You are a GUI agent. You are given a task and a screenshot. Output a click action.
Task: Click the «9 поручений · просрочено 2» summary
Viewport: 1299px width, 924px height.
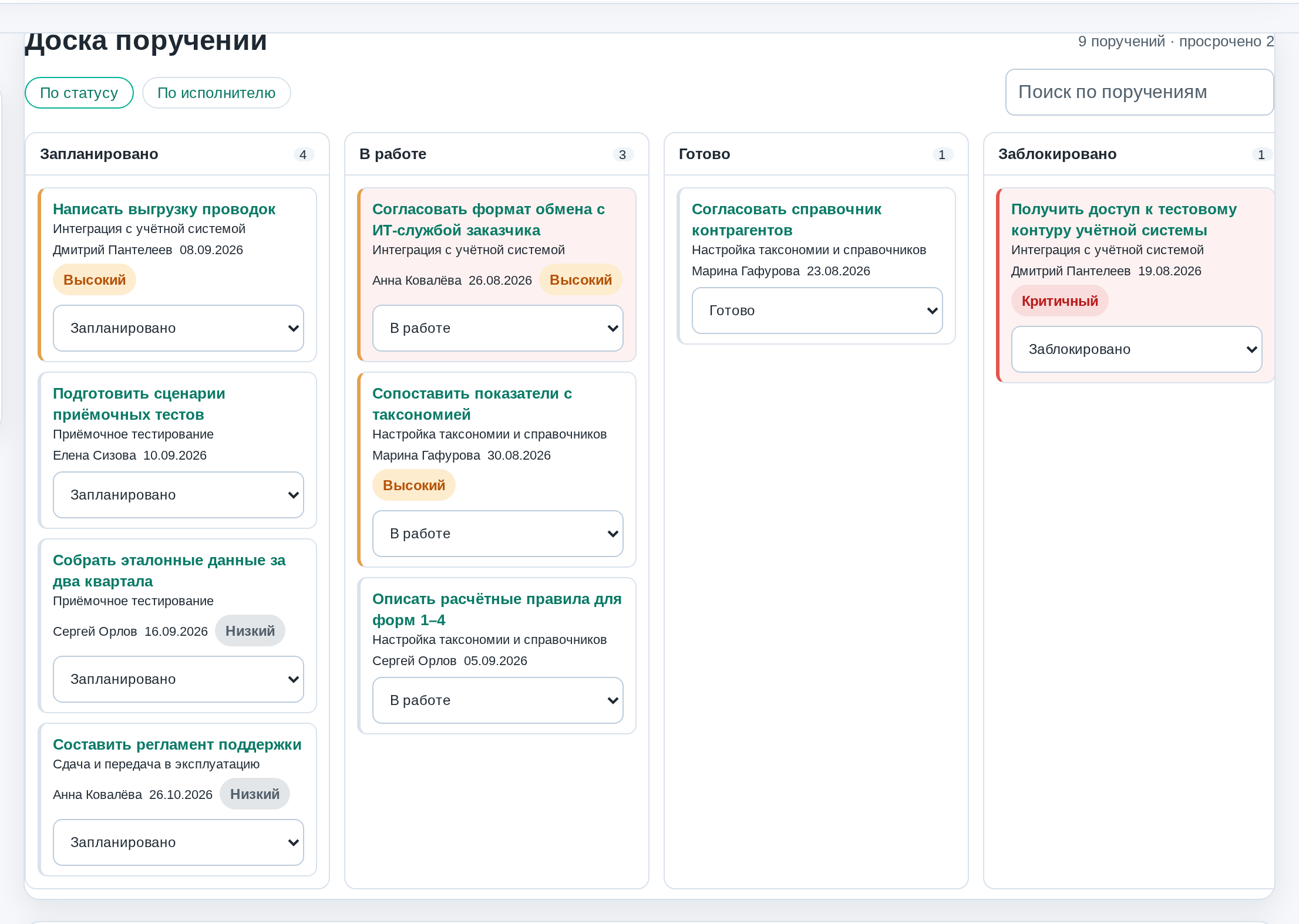tap(1176, 42)
